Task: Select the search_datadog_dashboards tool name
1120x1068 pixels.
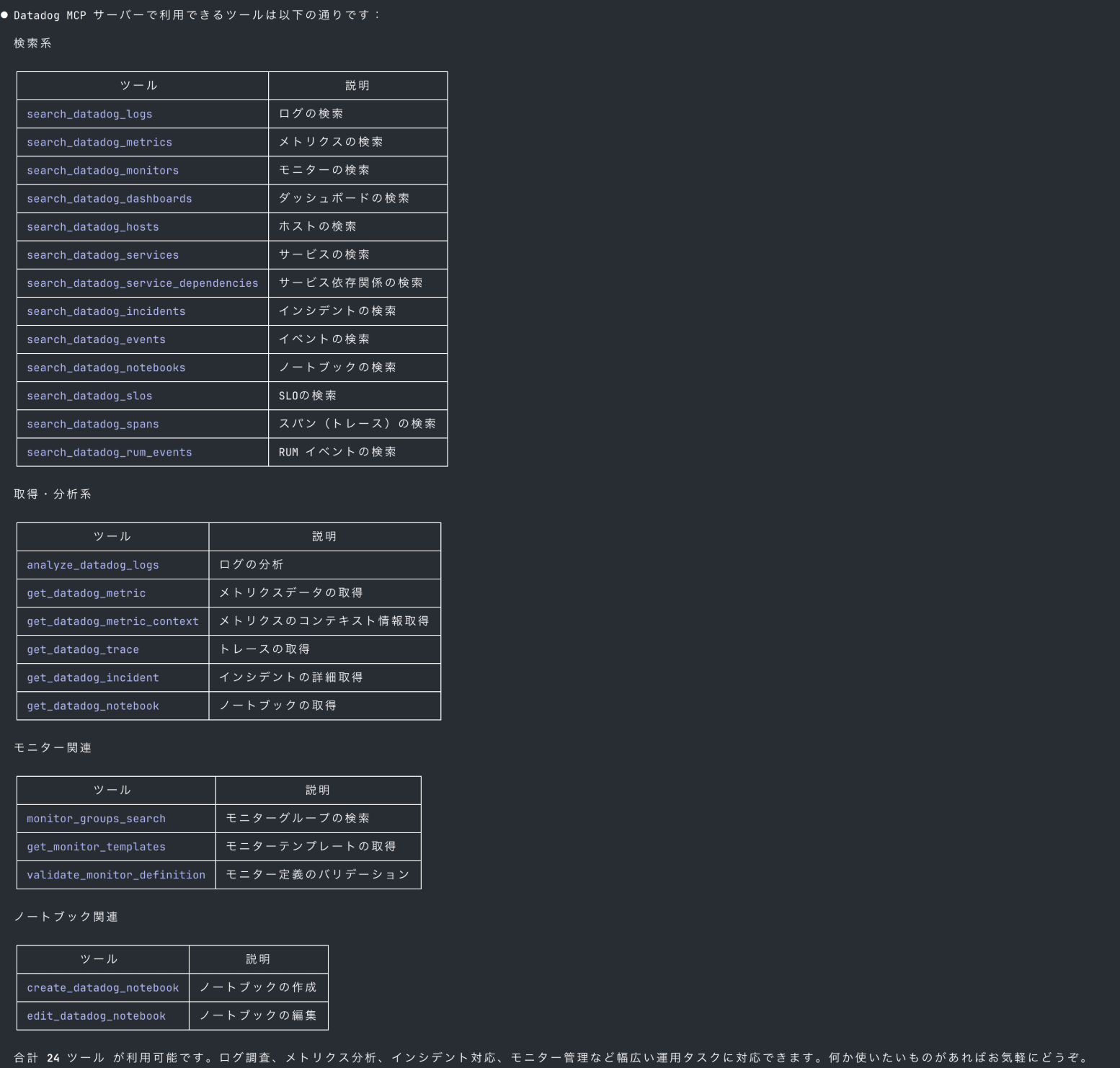Action: pos(110,198)
